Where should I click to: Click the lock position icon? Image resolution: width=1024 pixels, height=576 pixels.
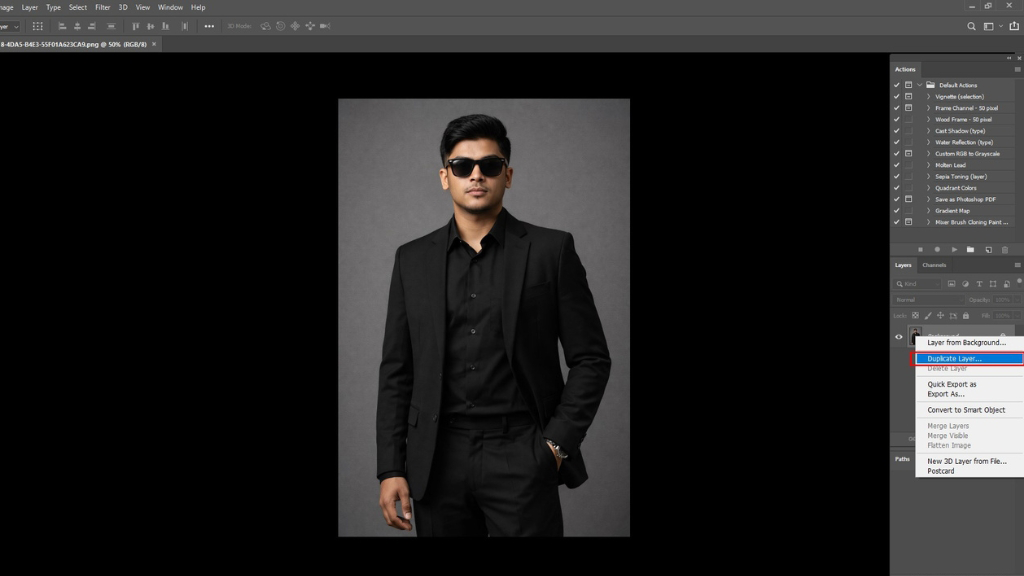click(x=940, y=315)
